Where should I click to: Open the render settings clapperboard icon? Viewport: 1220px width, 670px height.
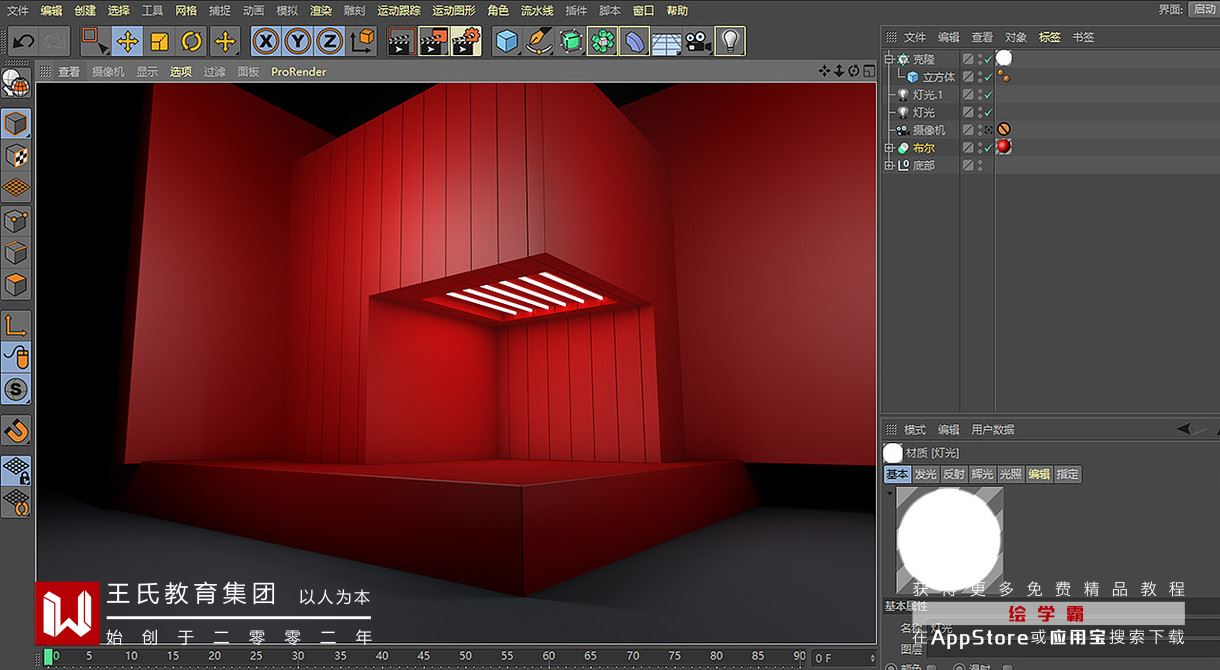pyautogui.click(x=466, y=42)
